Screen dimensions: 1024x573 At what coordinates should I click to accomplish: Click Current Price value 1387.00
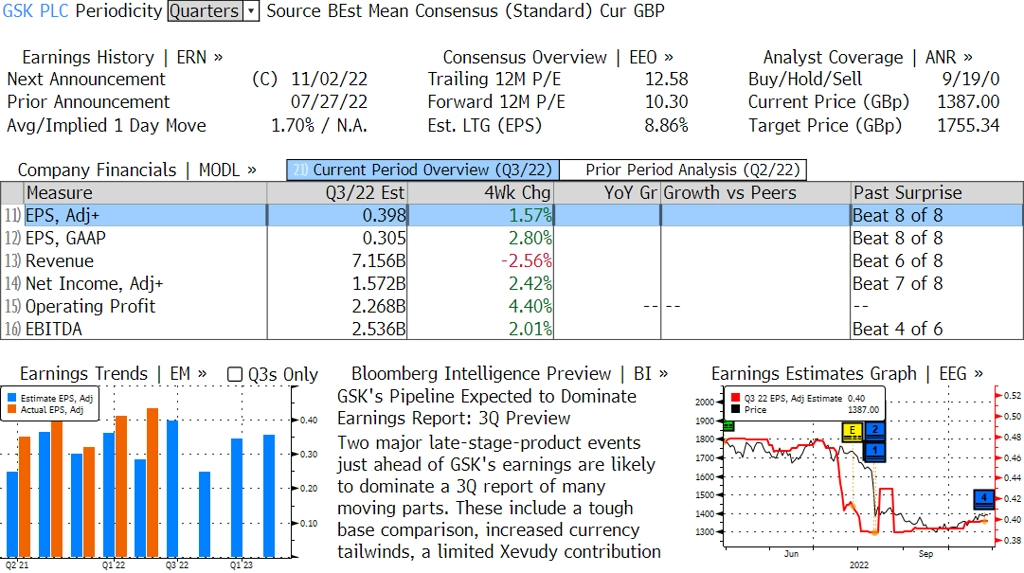click(x=968, y=102)
